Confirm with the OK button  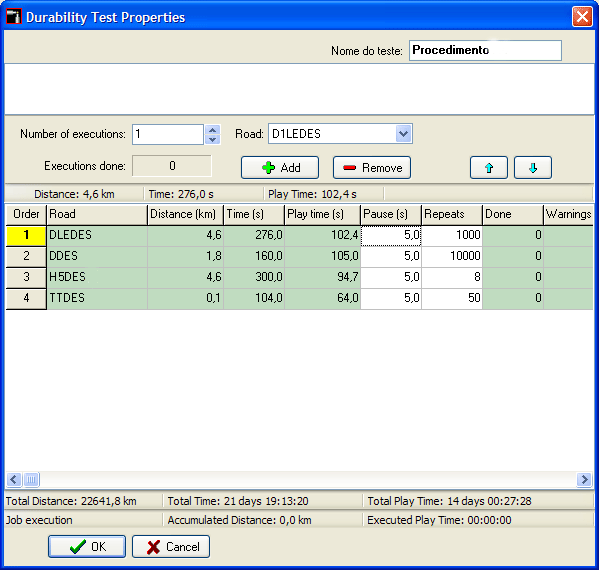click(x=87, y=546)
